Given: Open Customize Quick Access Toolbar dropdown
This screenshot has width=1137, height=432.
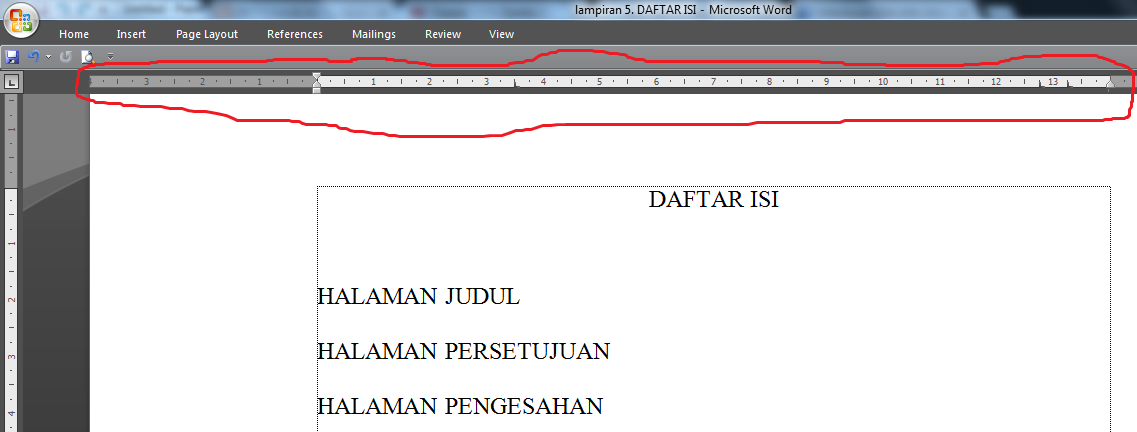Looking at the screenshot, I should click(x=110, y=56).
